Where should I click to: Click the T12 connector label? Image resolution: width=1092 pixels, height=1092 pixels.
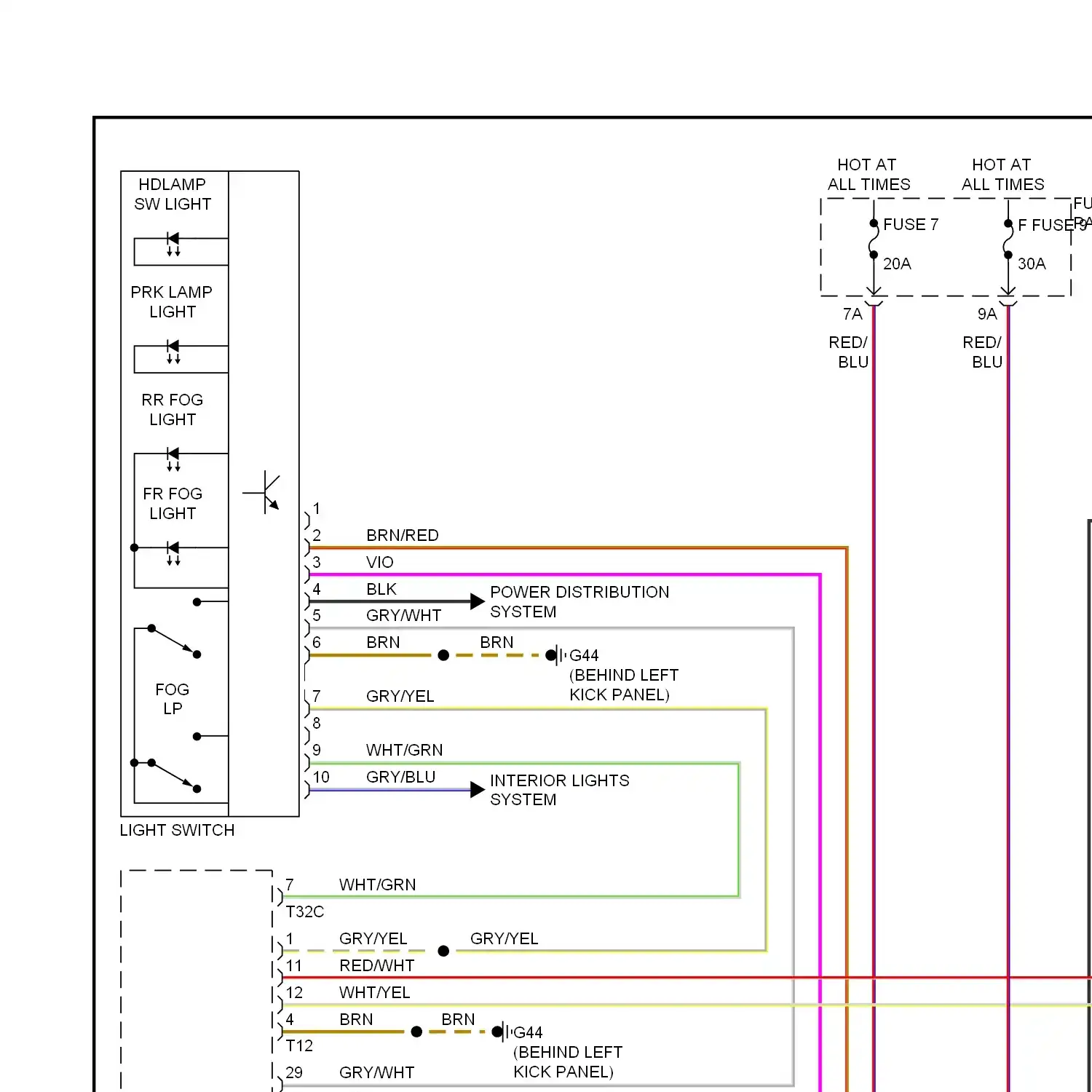[x=299, y=1046]
